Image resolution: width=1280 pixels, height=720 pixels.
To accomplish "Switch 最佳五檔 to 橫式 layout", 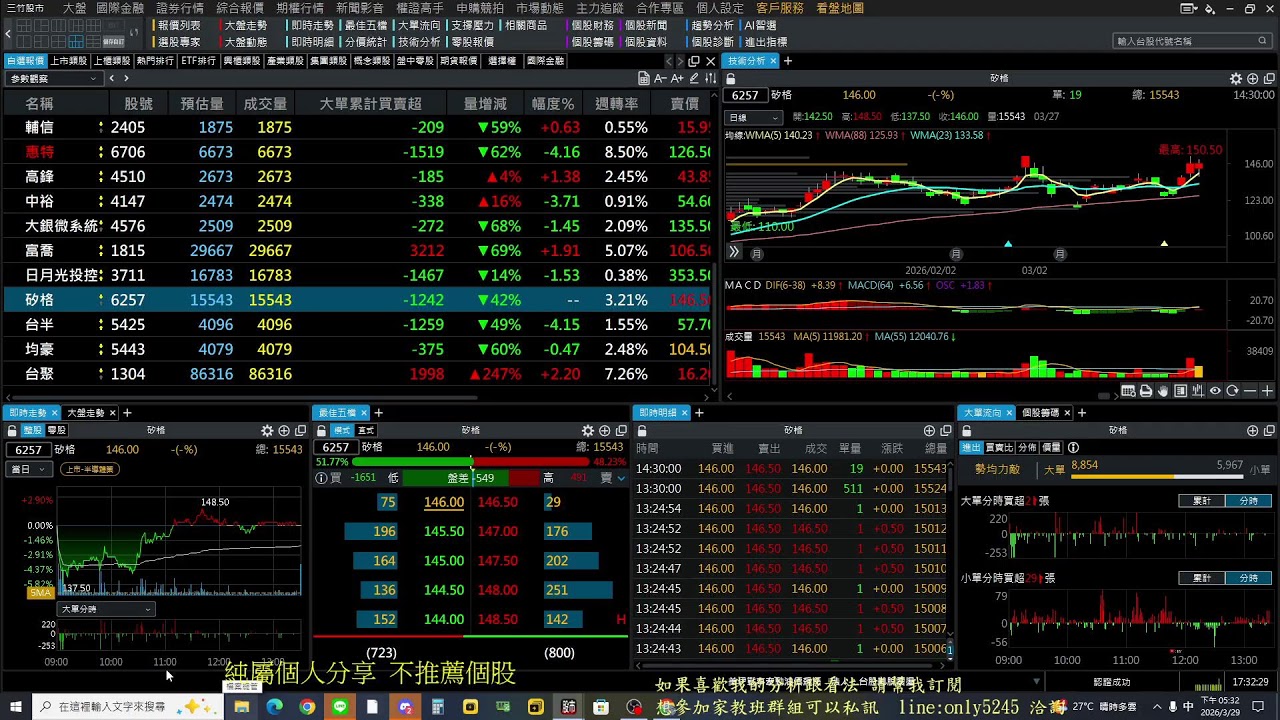I will [342, 431].
